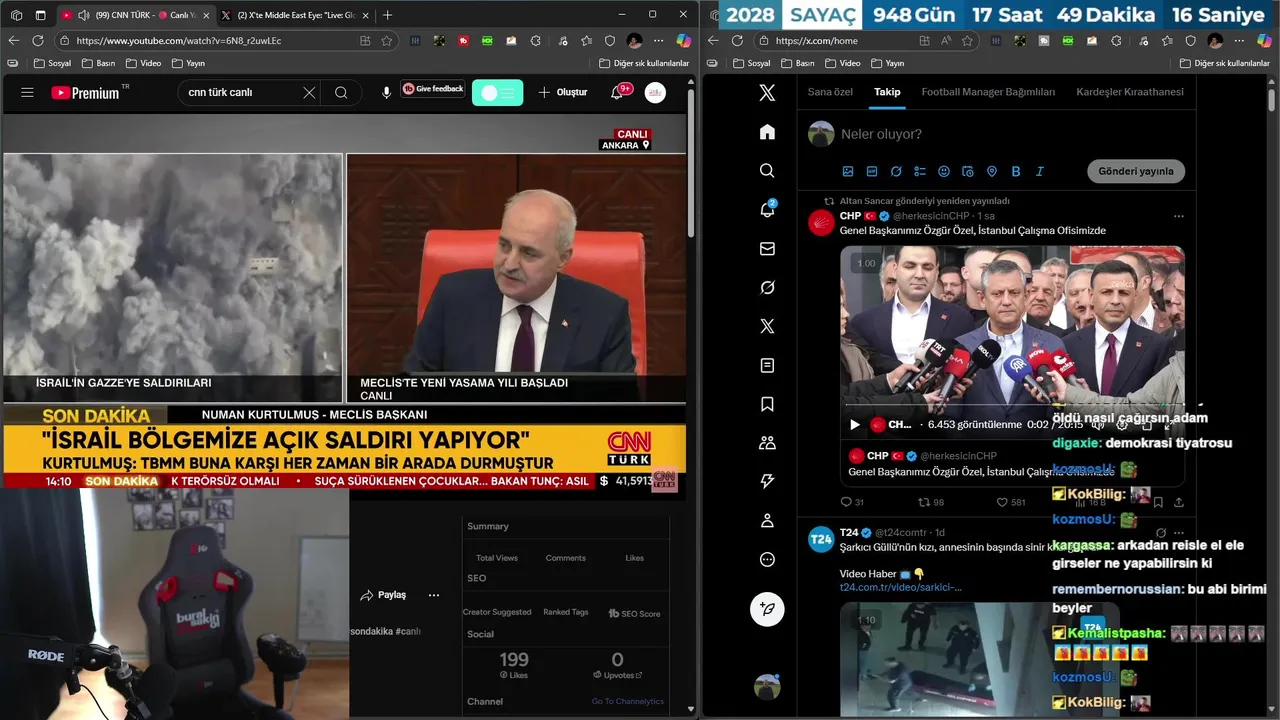
Task: Add a poll using the composer poll icon
Action: click(x=920, y=171)
